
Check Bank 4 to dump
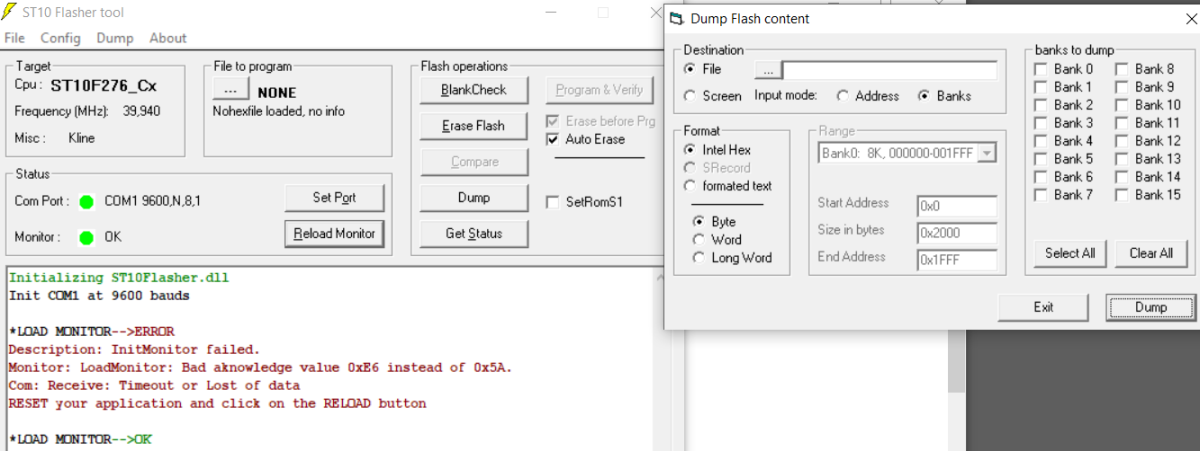click(x=1040, y=141)
